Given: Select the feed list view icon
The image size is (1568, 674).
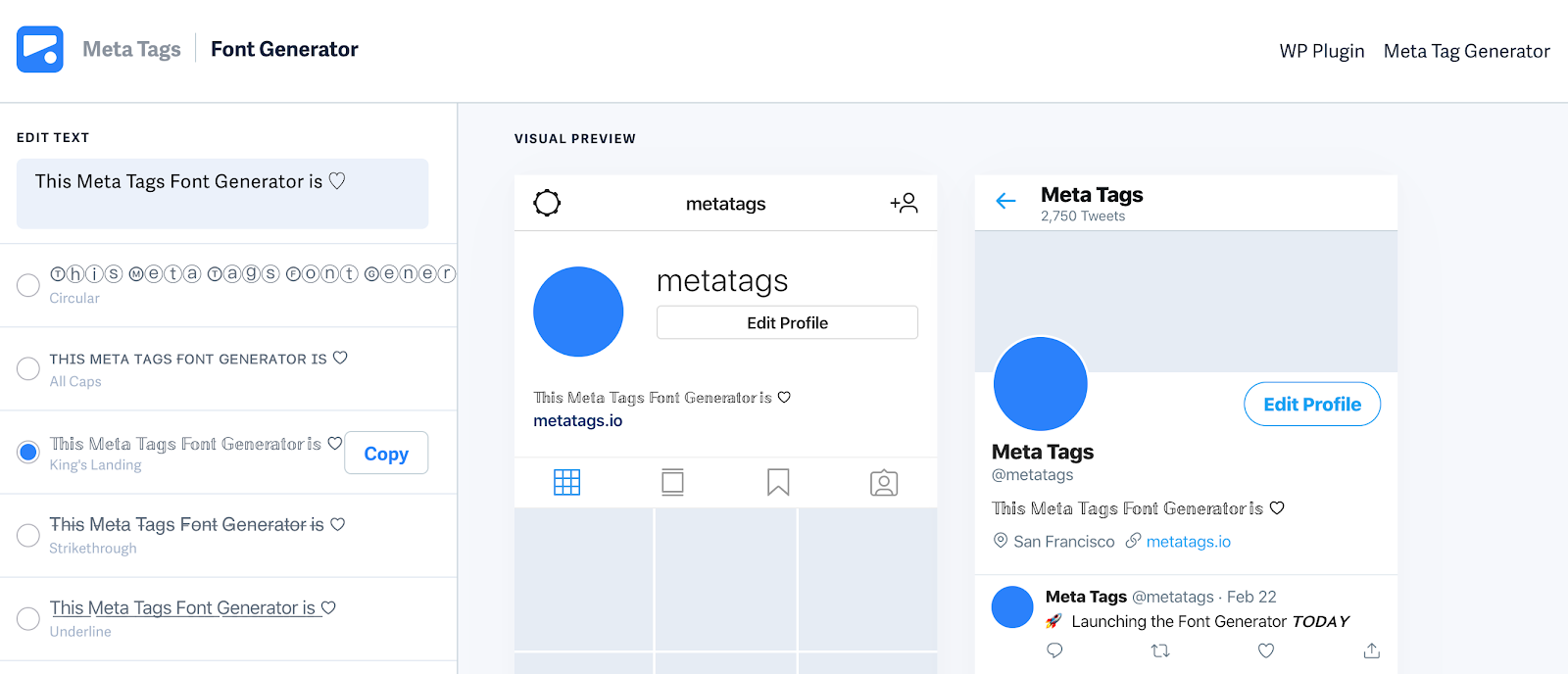Looking at the screenshot, I should [672, 482].
